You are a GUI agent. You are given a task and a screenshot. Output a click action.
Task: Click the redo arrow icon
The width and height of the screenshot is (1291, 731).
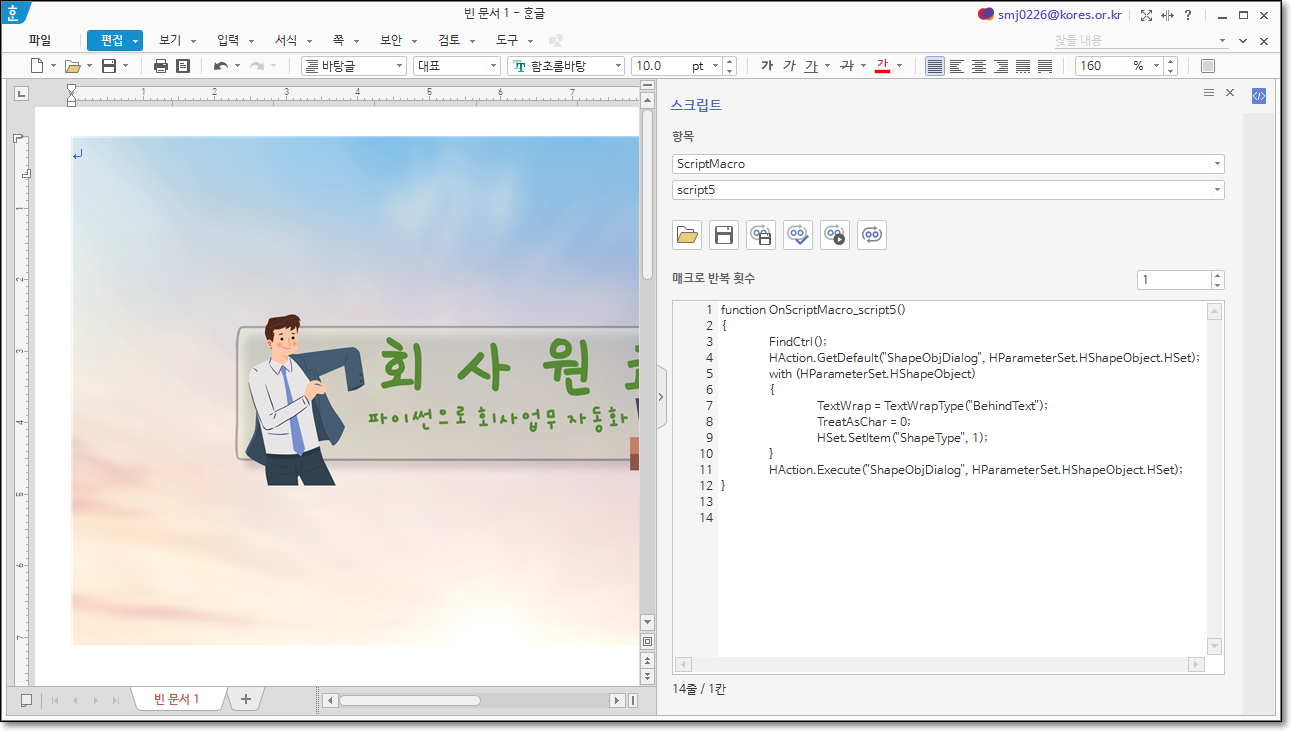point(257,66)
